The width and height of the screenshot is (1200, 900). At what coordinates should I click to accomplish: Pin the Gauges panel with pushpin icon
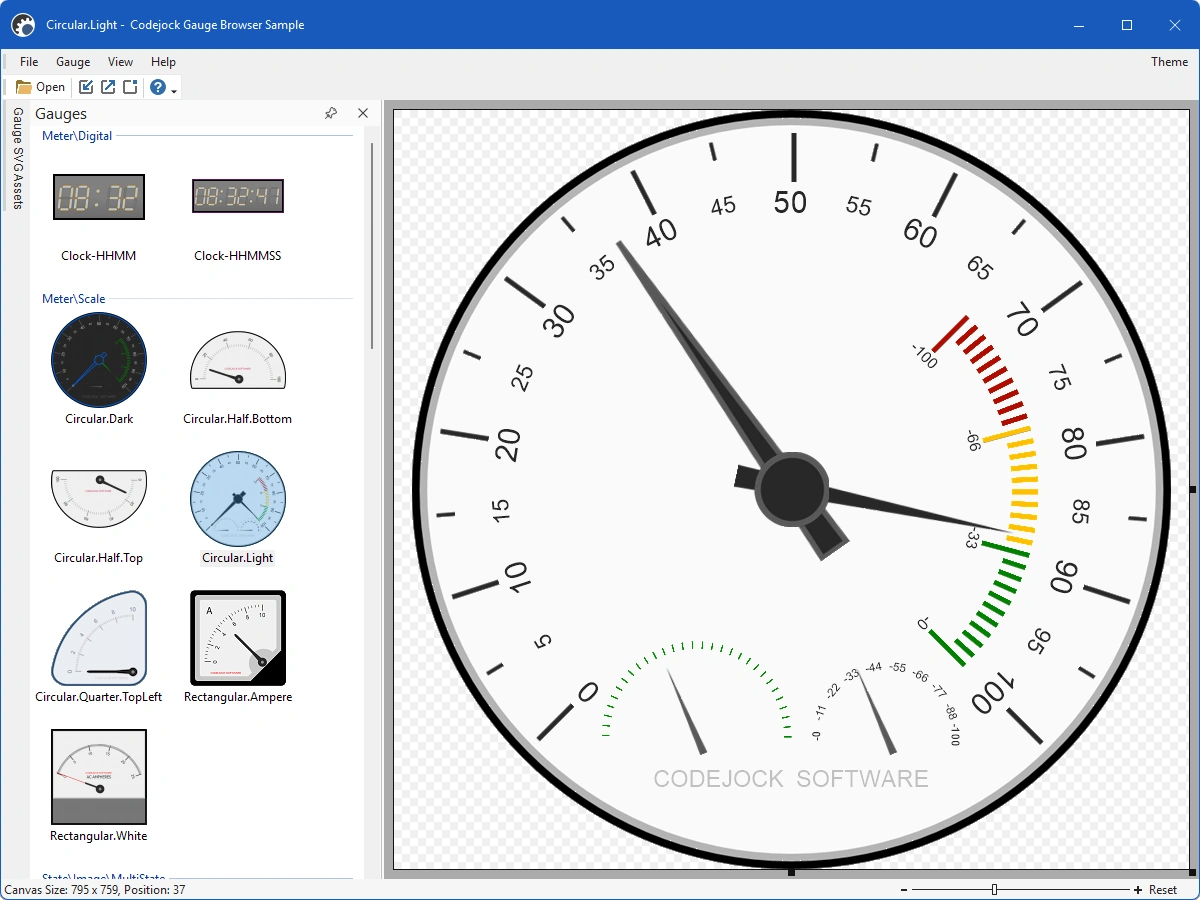tap(331, 114)
